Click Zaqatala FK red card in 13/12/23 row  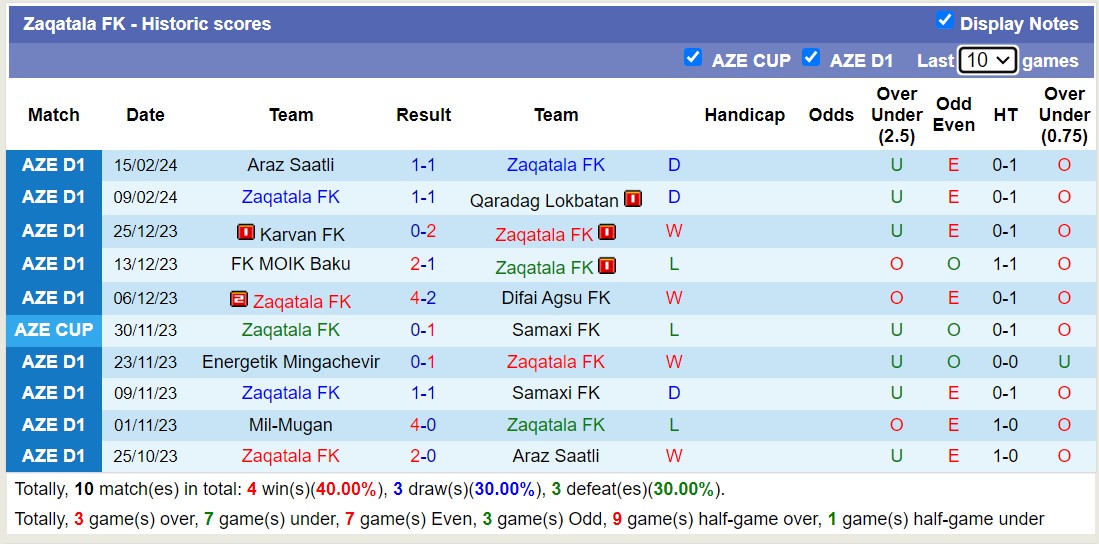(x=607, y=266)
